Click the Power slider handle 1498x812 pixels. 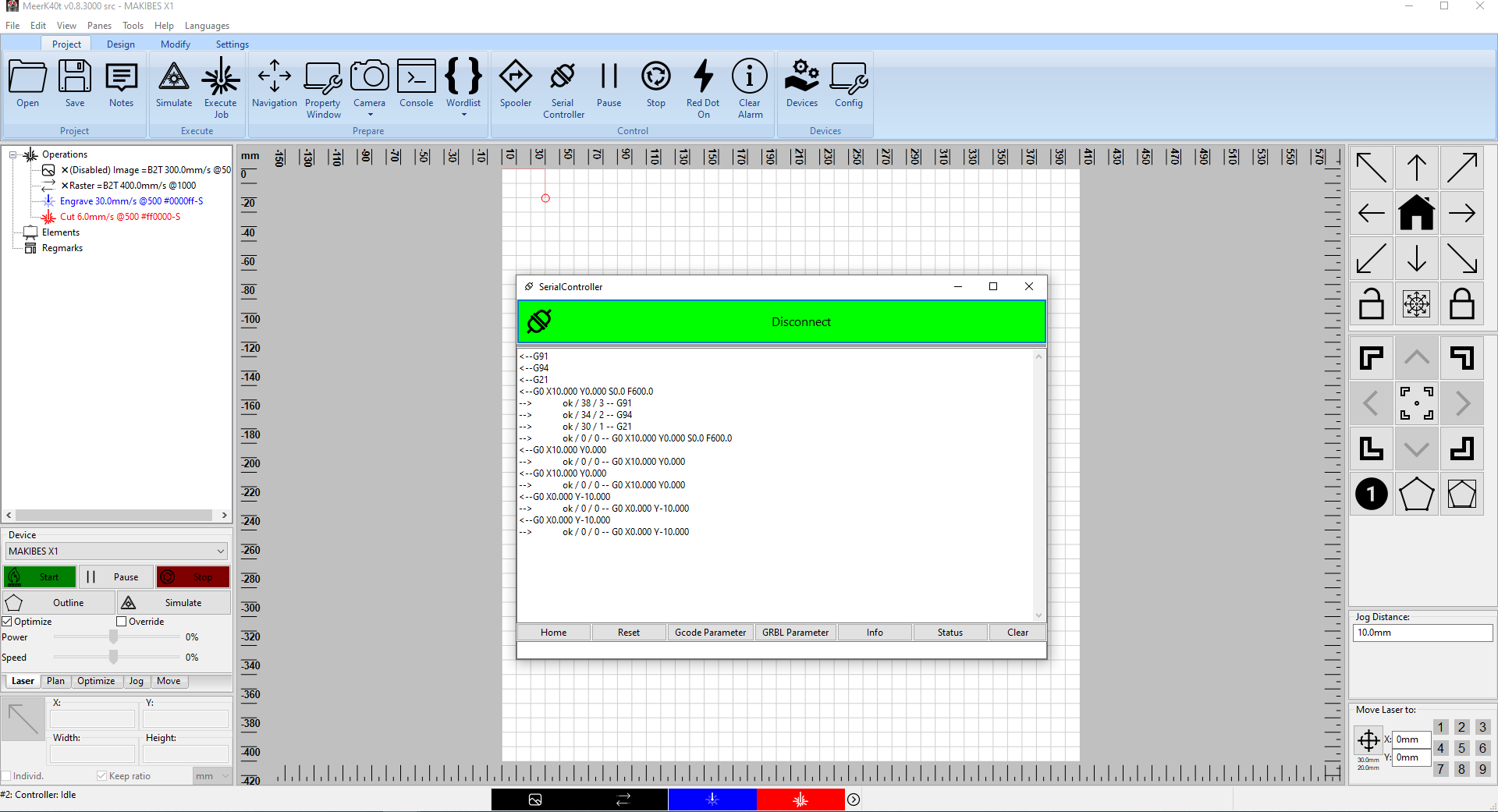[x=113, y=637]
